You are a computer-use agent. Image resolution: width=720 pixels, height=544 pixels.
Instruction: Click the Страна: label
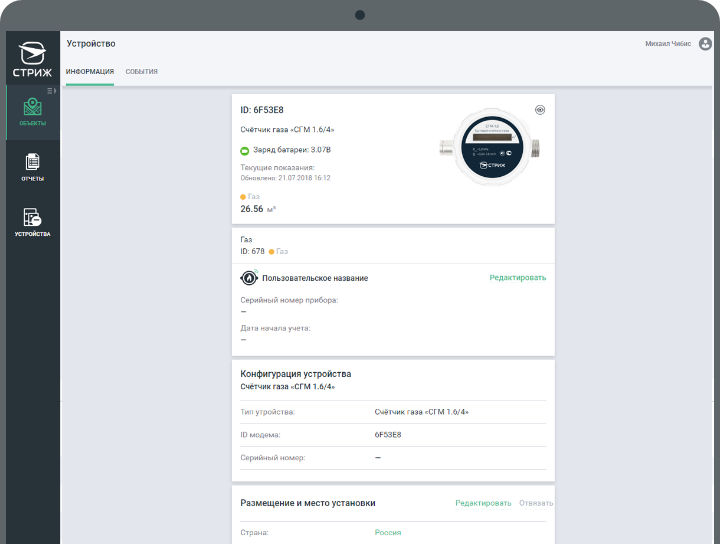click(254, 533)
